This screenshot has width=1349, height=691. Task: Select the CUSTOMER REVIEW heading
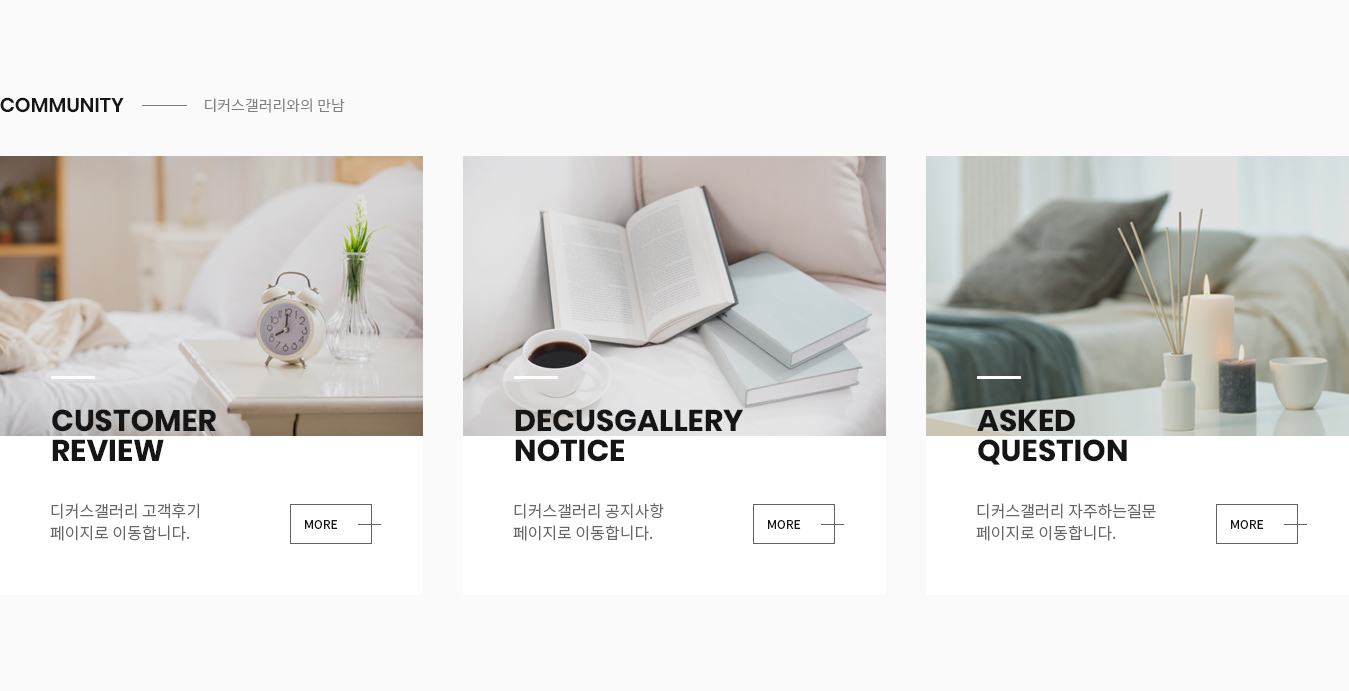[x=134, y=436]
